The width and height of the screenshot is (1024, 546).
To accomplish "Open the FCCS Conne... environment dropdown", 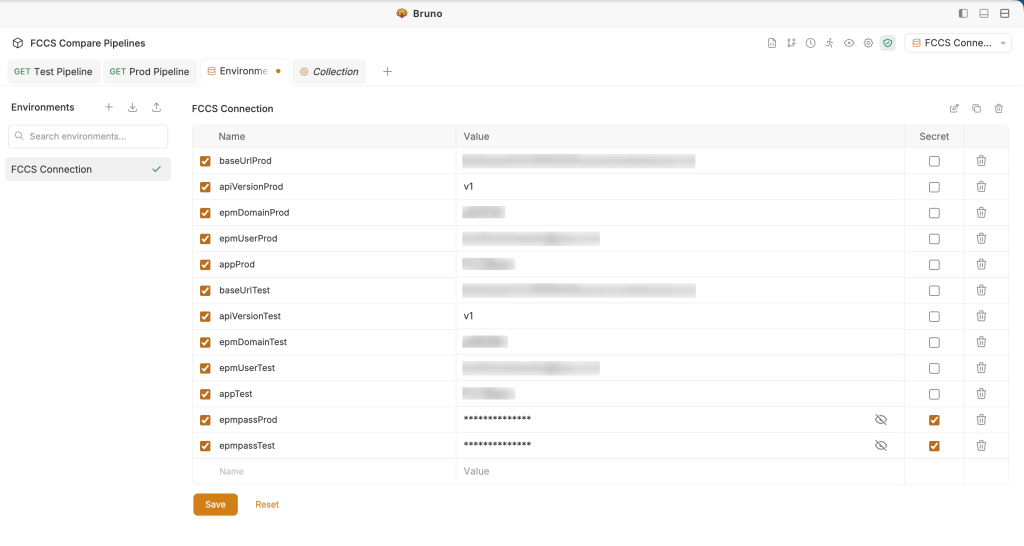I will (x=958, y=43).
